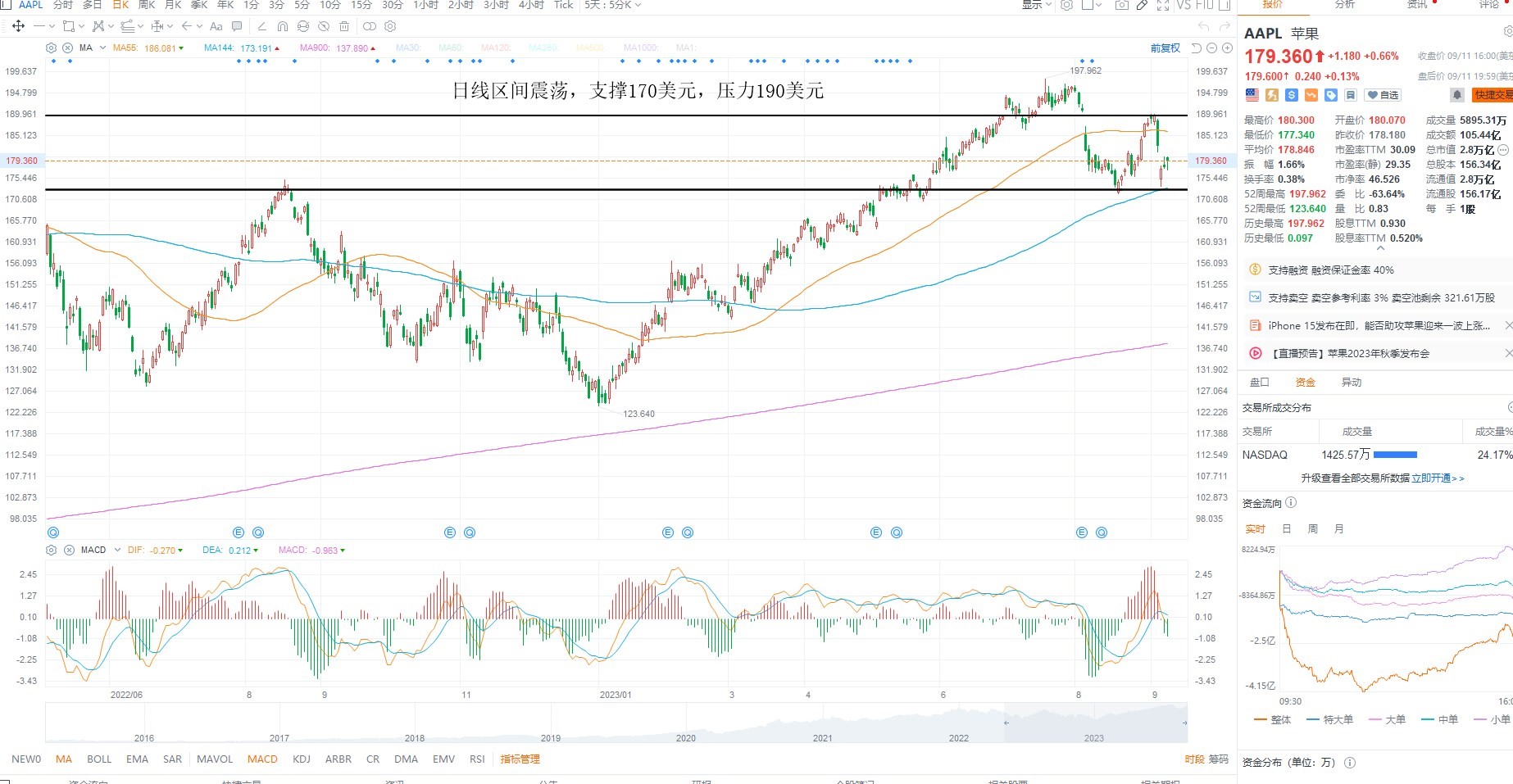Click the 立即开通 upgrade link
1513x784 pixels.
1438,478
